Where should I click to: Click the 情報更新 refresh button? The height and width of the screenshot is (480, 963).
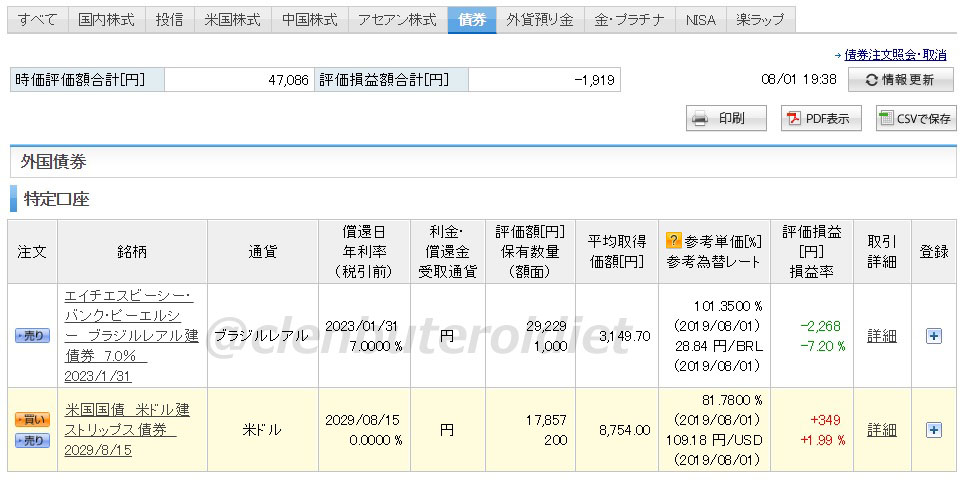point(900,80)
